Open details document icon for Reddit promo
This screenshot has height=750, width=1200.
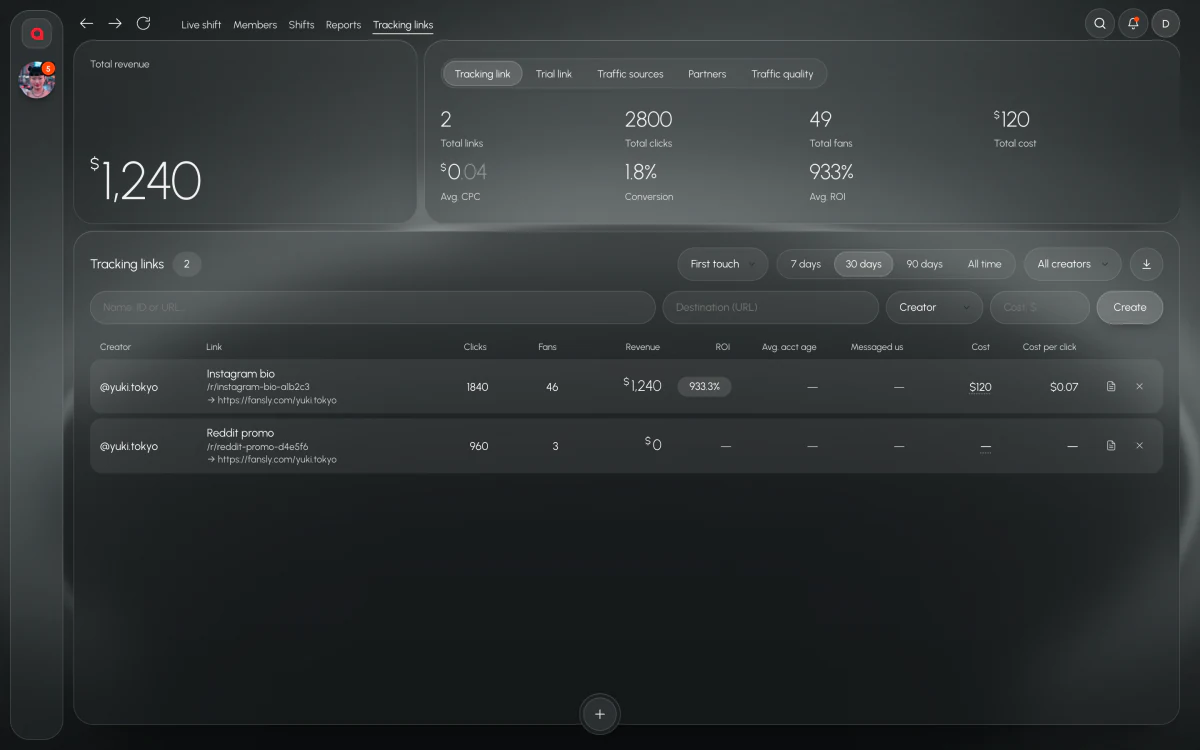point(1111,446)
